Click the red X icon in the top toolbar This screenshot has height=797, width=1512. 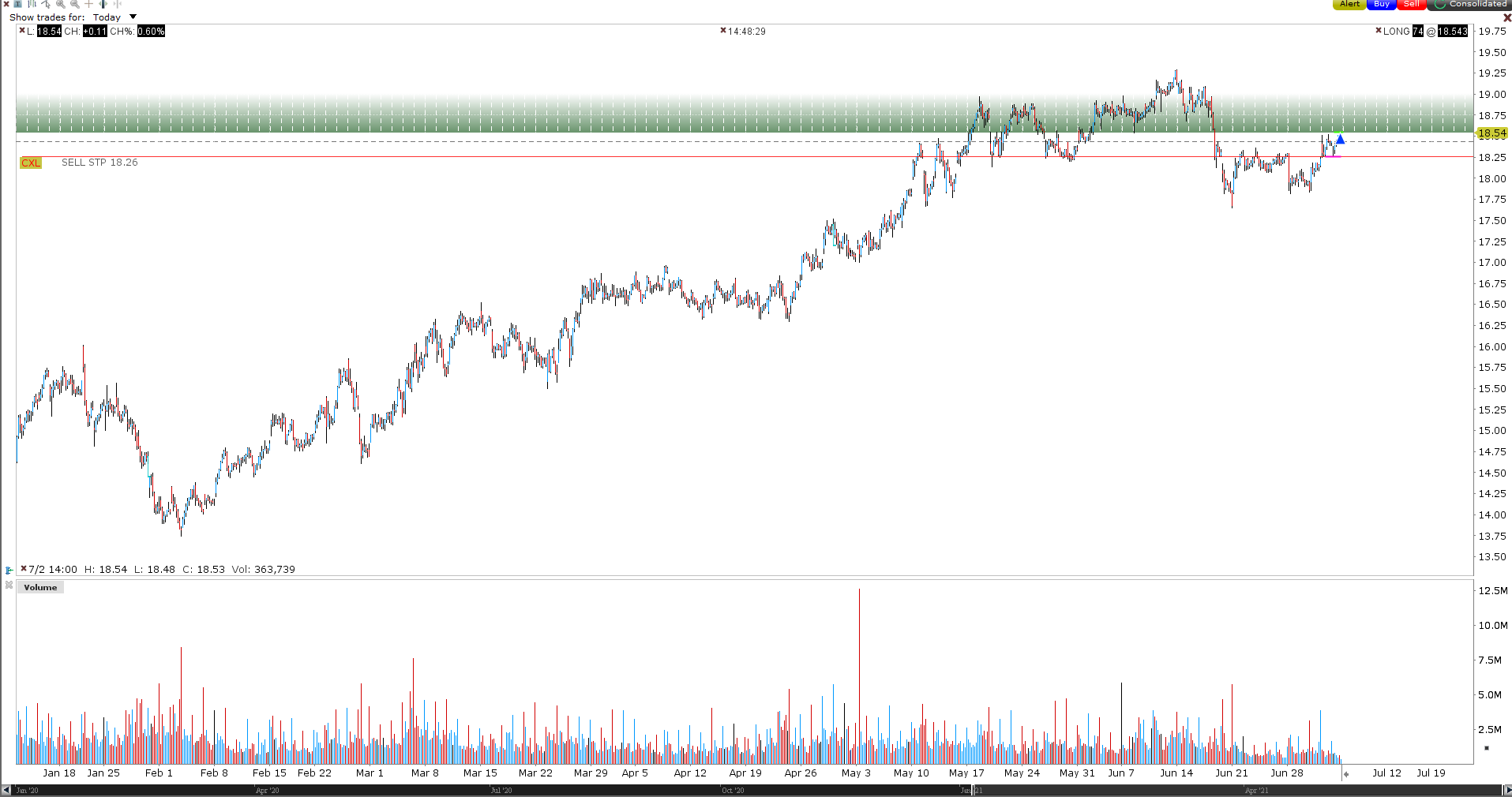tap(6, 4)
